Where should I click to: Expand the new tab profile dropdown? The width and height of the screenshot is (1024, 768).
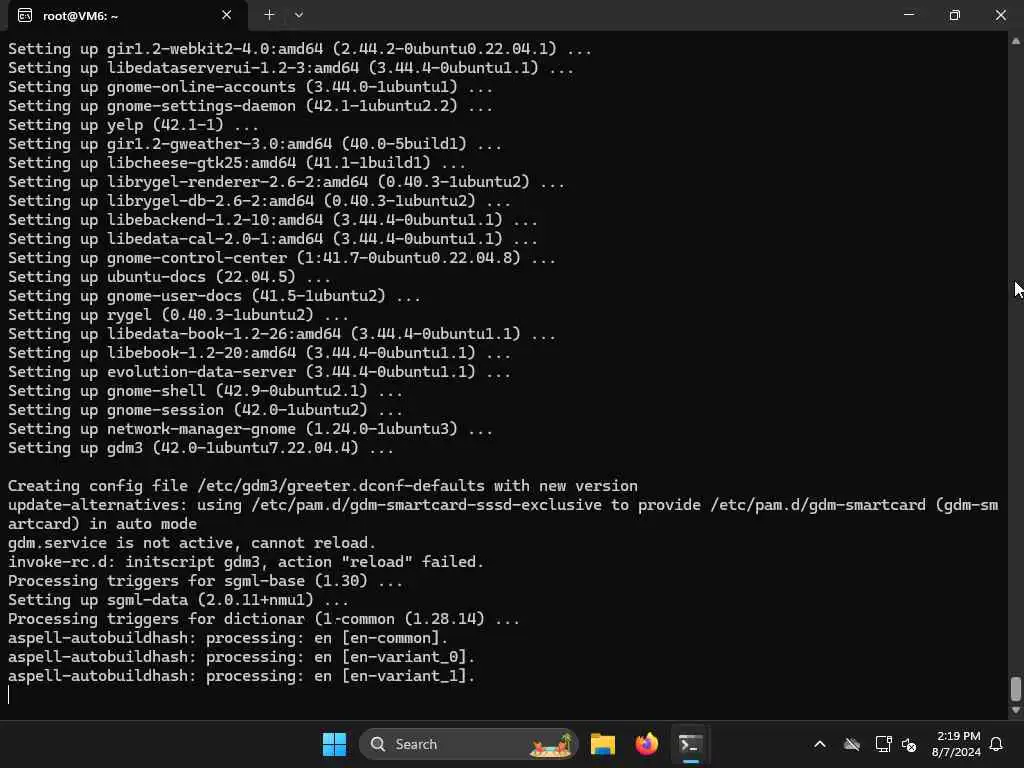[298, 15]
